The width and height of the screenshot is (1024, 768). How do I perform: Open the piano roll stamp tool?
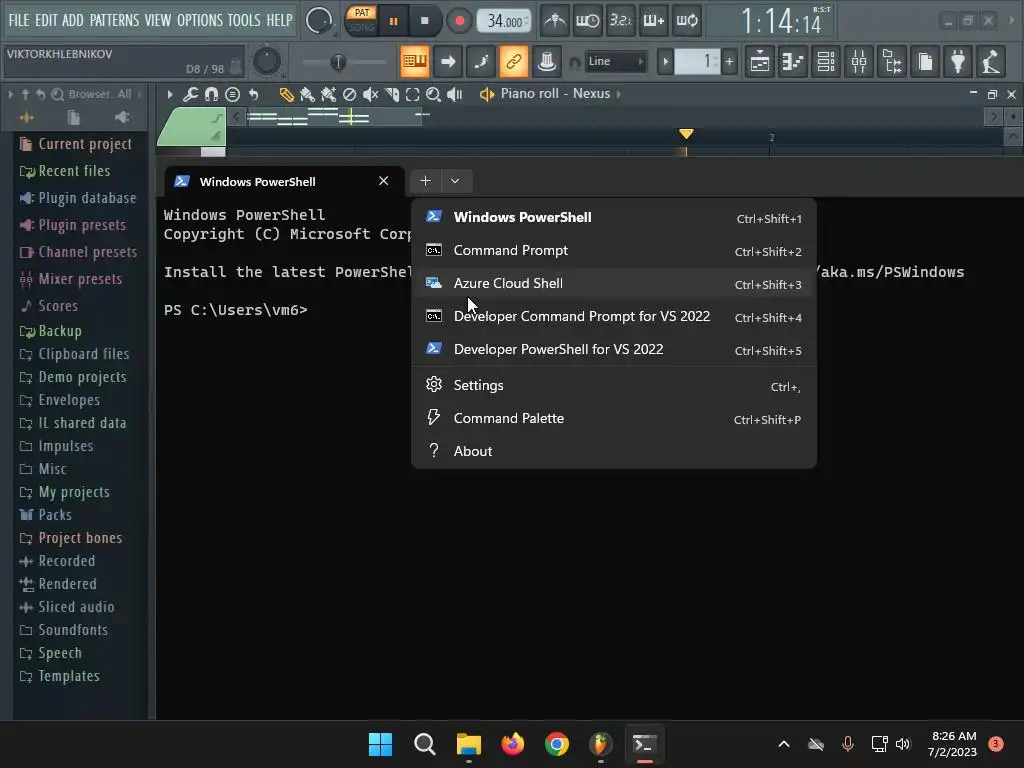[x=232, y=95]
